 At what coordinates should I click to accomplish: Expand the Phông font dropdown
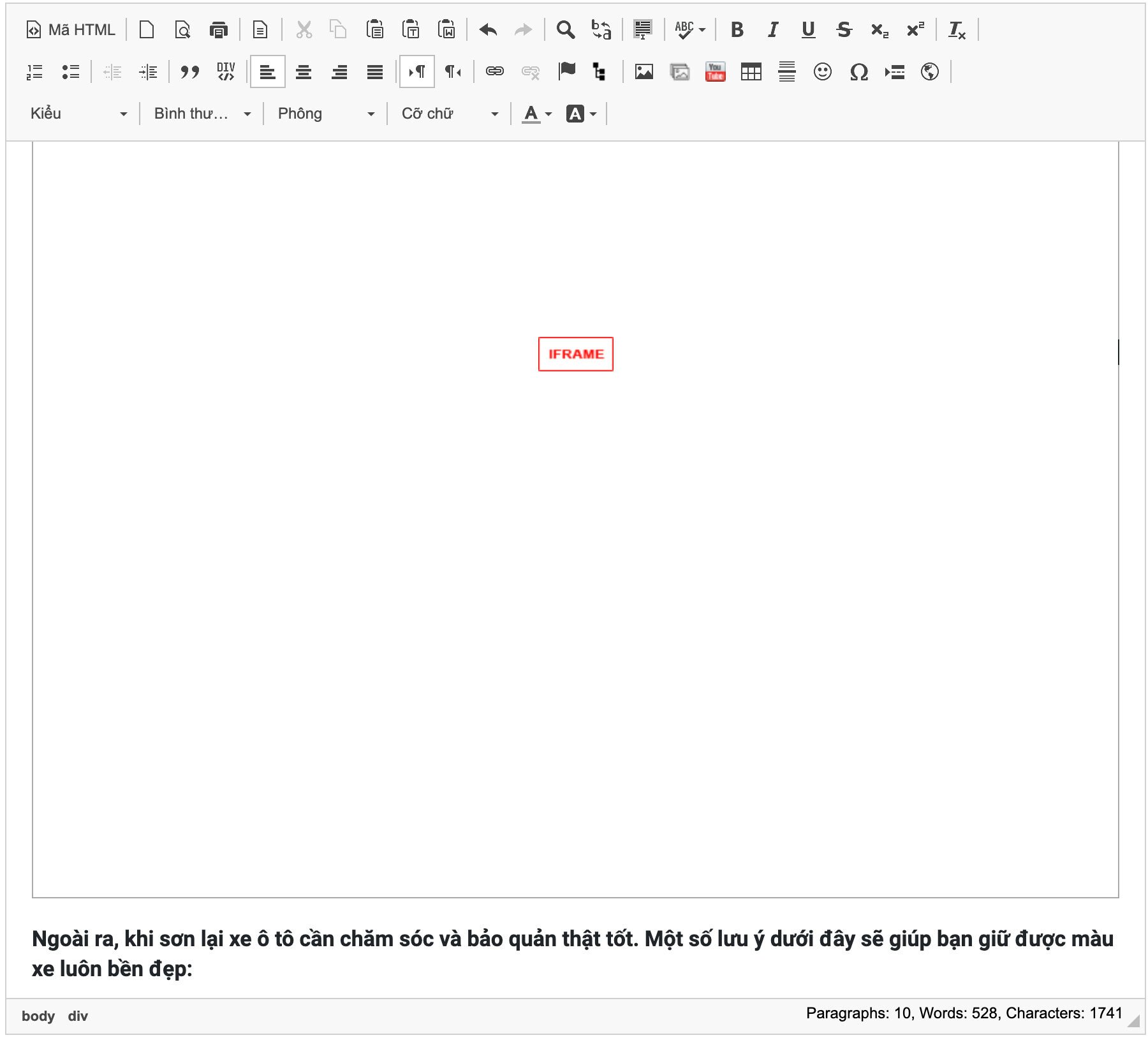(x=325, y=114)
